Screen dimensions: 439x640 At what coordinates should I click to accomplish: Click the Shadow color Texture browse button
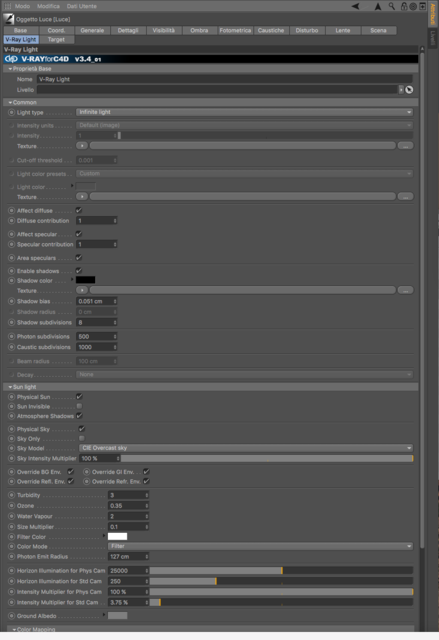point(406,290)
